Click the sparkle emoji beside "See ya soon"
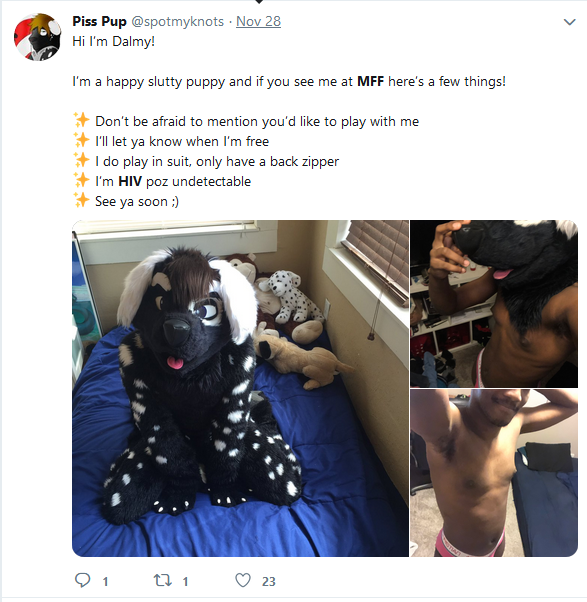Viewport: 587px width, 602px height. [x=81, y=200]
